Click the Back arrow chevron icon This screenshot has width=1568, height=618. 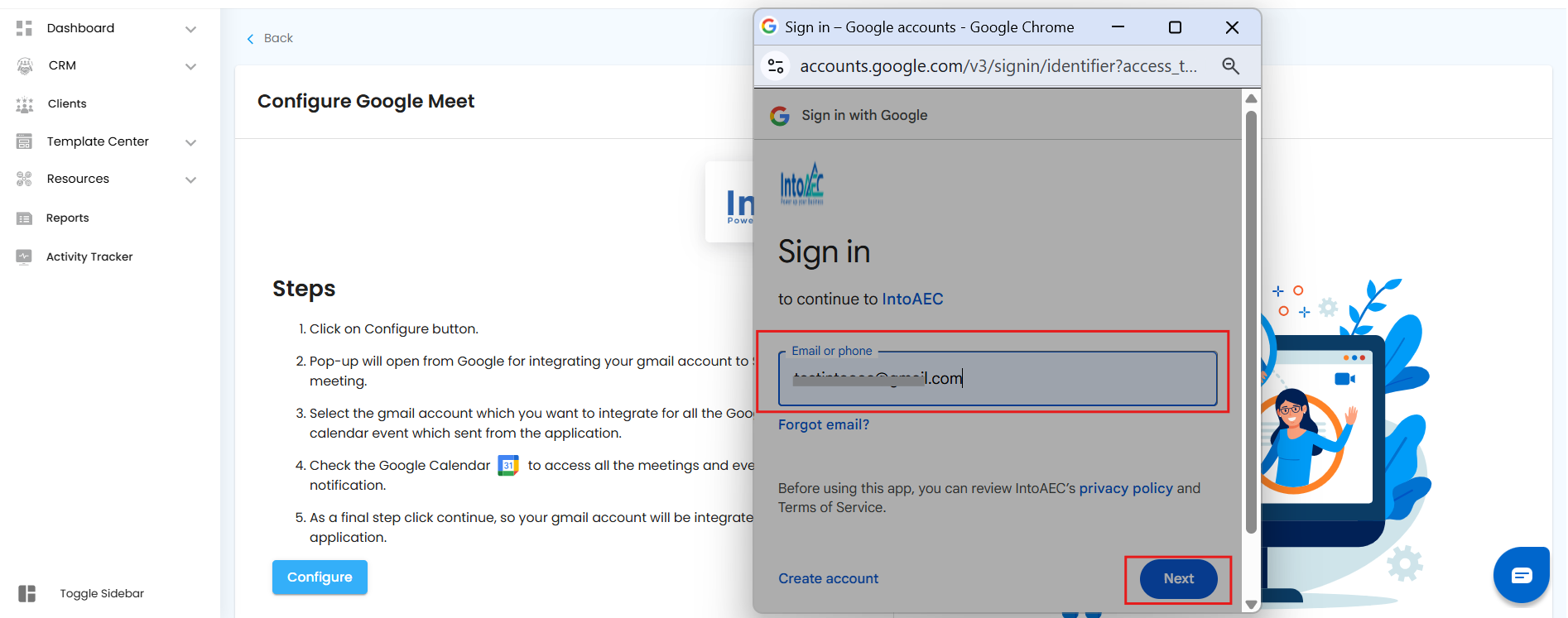(250, 39)
